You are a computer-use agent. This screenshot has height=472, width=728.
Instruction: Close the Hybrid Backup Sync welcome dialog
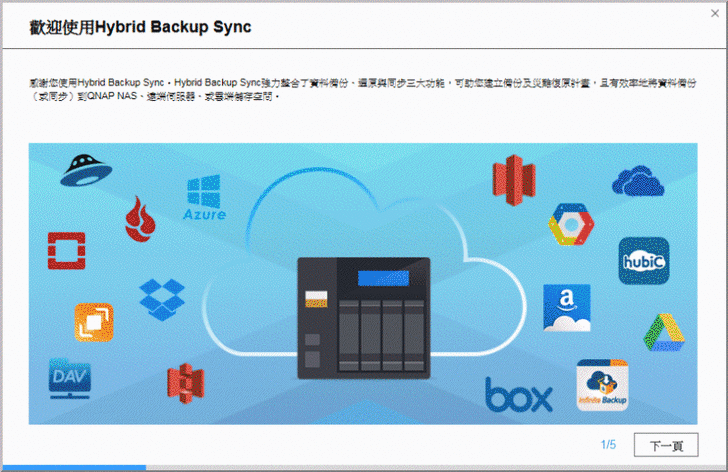[x=715, y=13]
